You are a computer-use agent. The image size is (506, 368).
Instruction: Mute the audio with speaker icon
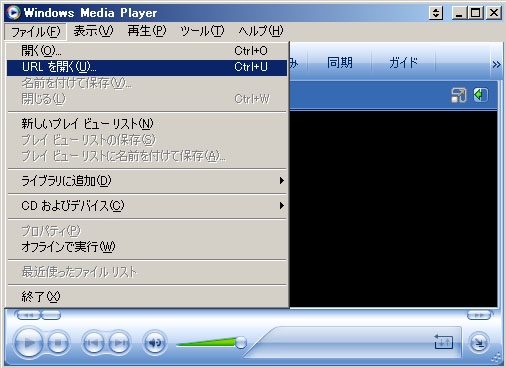(155, 342)
